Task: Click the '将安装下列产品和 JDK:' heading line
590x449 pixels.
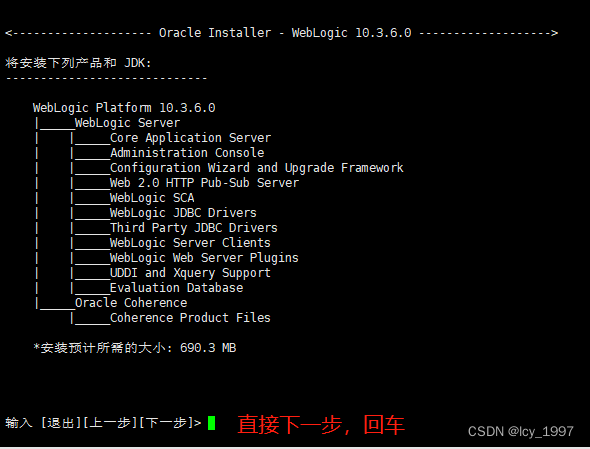Action: pyautogui.click(x=78, y=63)
